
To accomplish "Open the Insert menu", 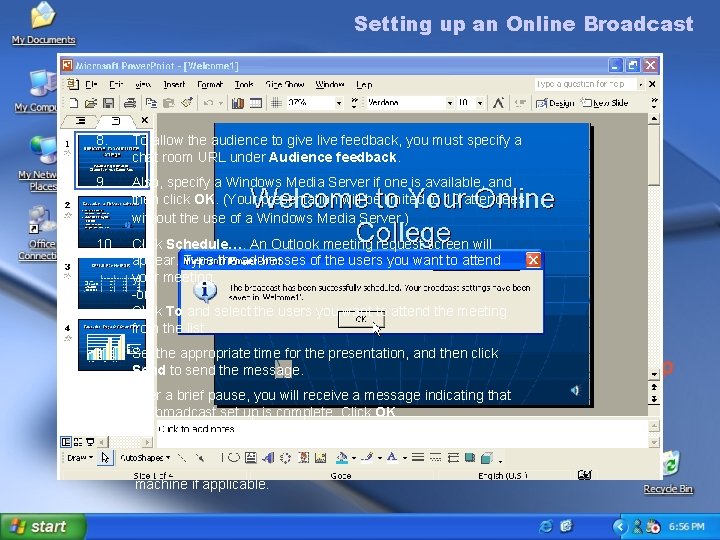I will coord(174,84).
